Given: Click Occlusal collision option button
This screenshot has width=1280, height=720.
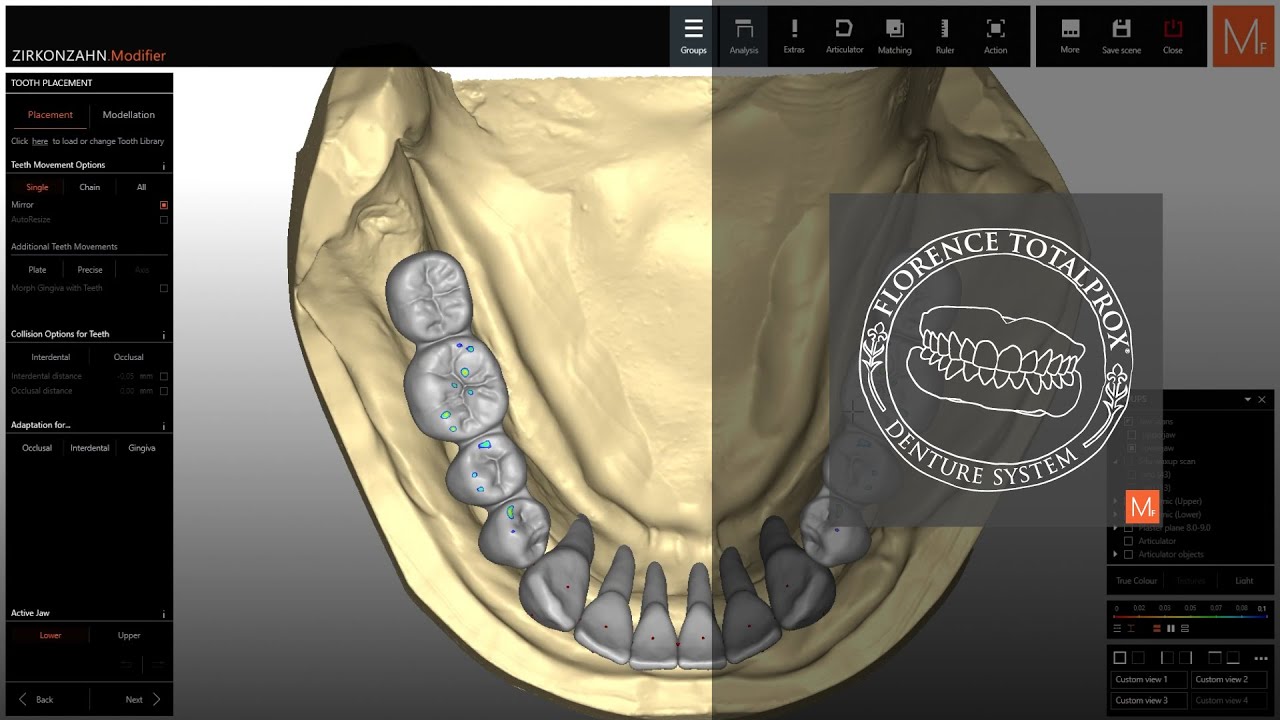Looking at the screenshot, I should (x=129, y=357).
